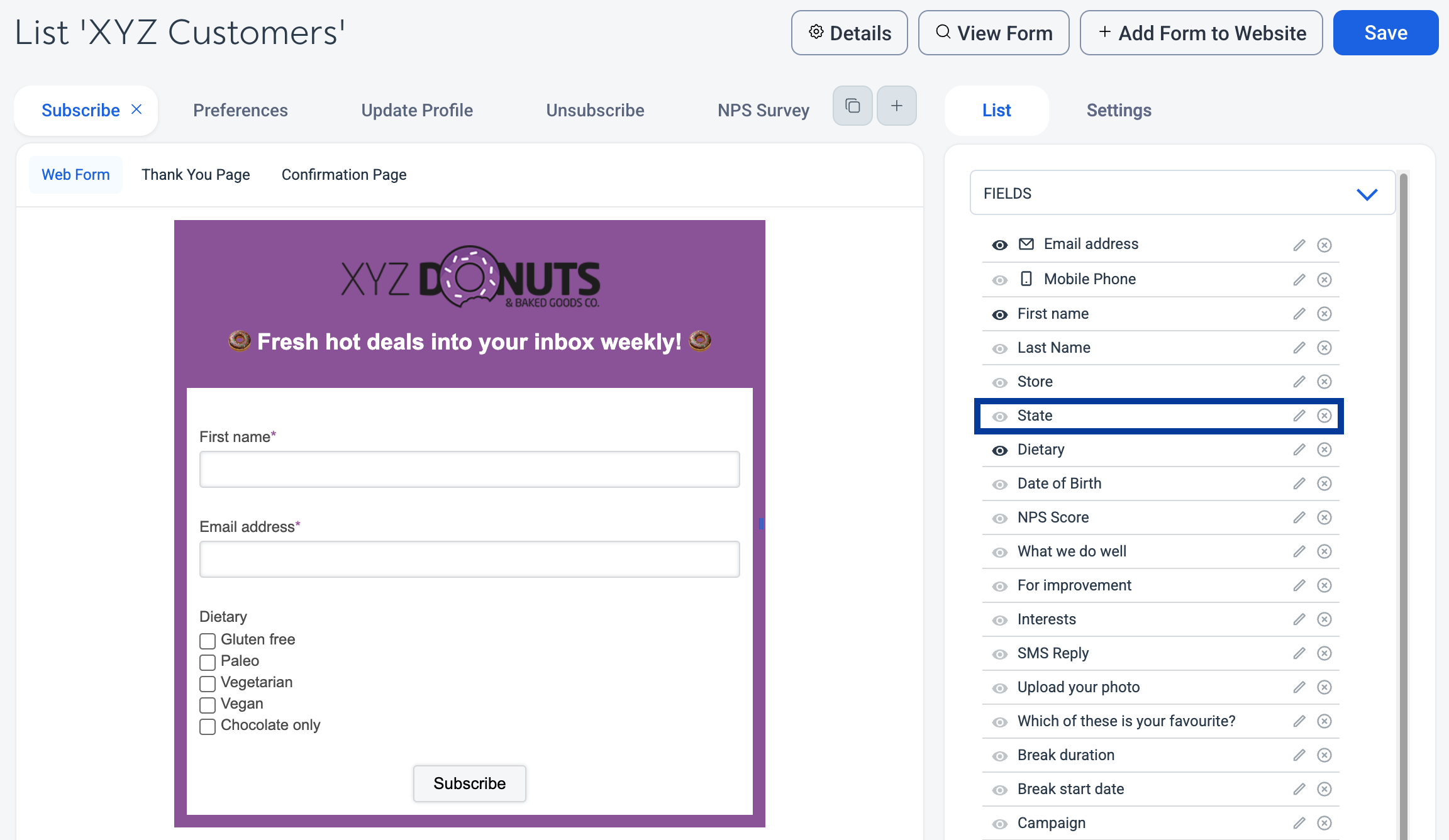
Task: Edit the First name field
Action: [x=1299, y=313]
